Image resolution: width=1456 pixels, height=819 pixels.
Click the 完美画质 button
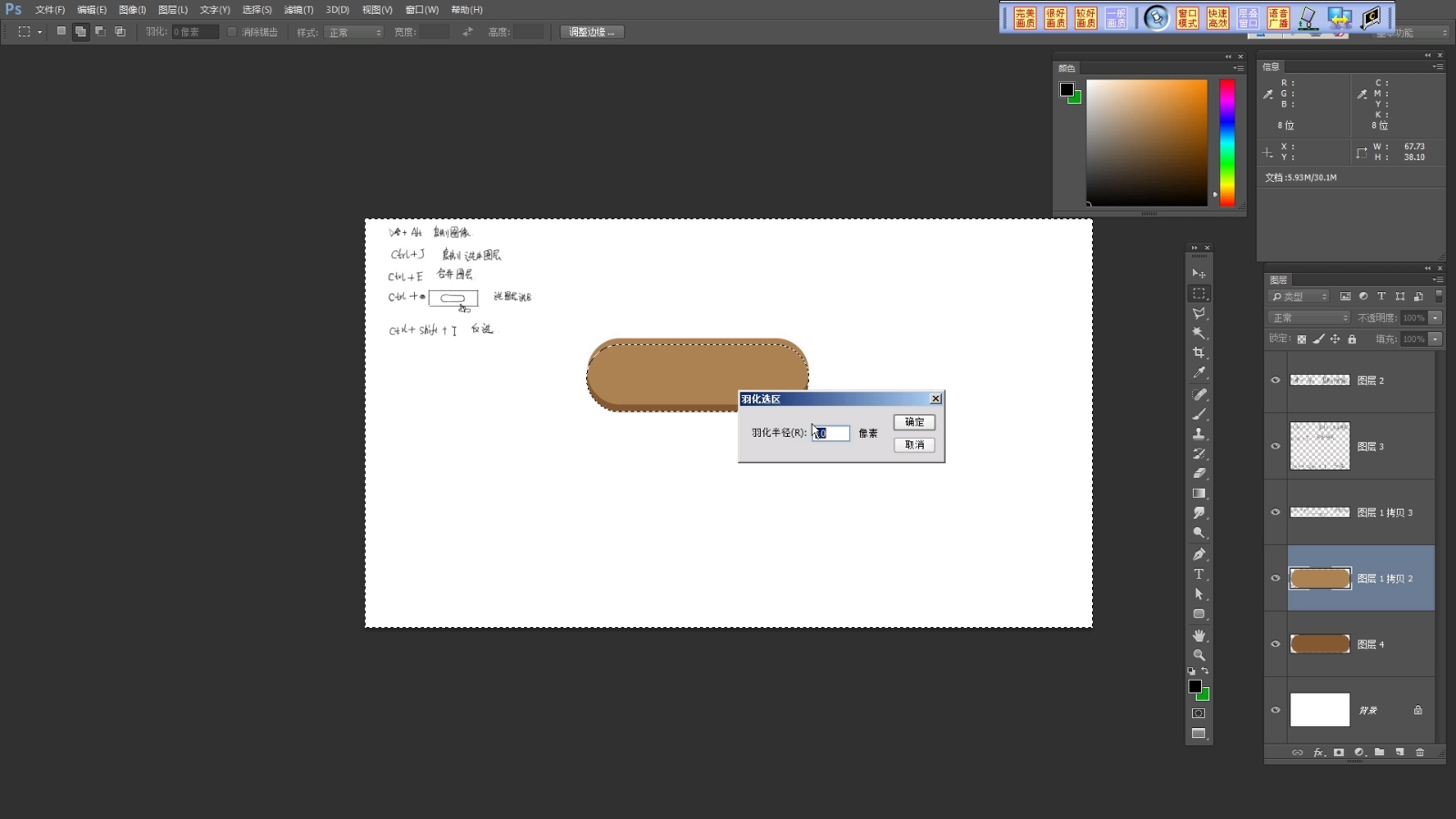pos(1025,18)
